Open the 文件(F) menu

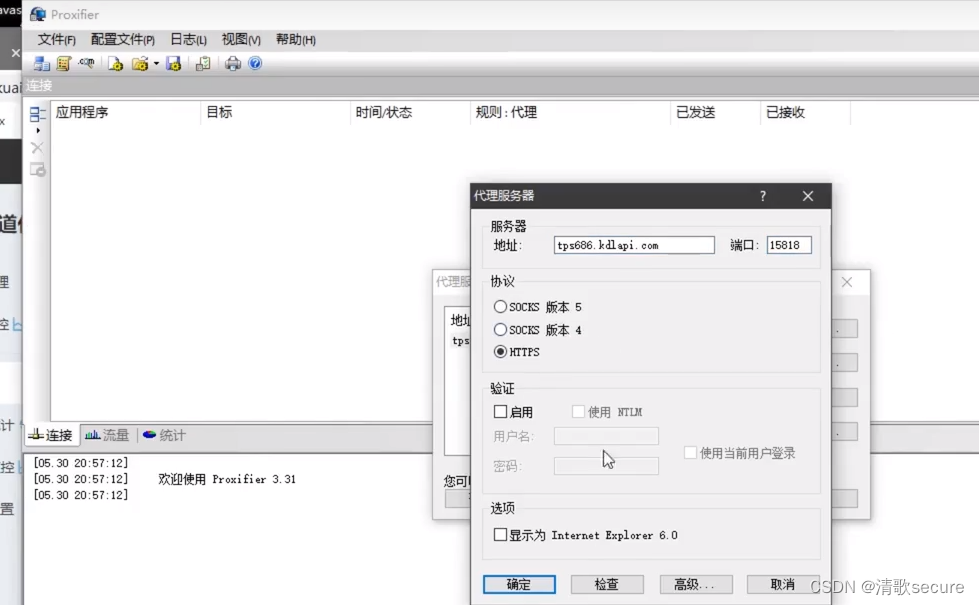[56, 39]
